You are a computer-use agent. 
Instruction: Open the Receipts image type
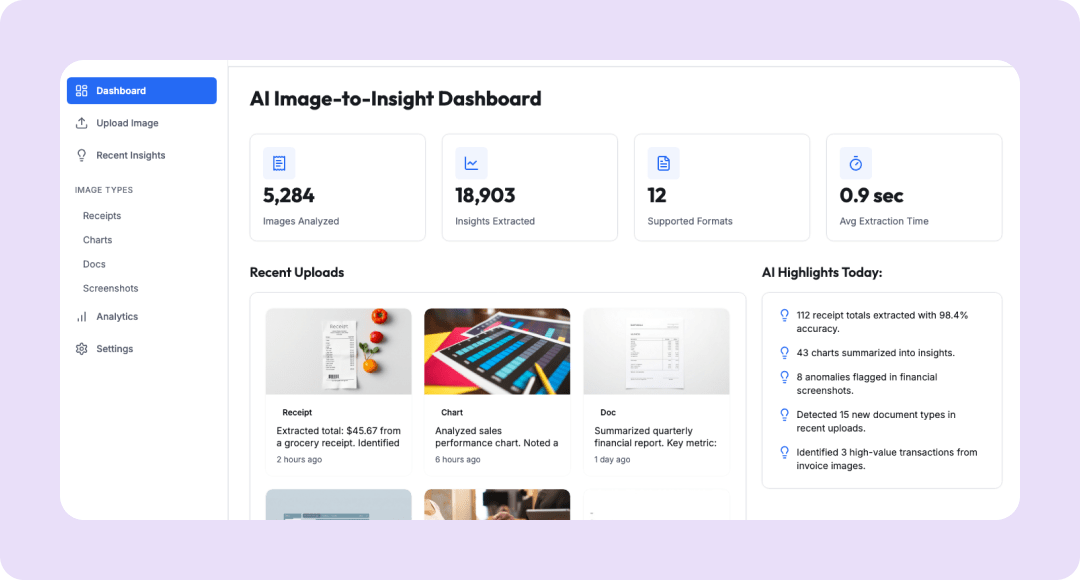coord(102,216)
